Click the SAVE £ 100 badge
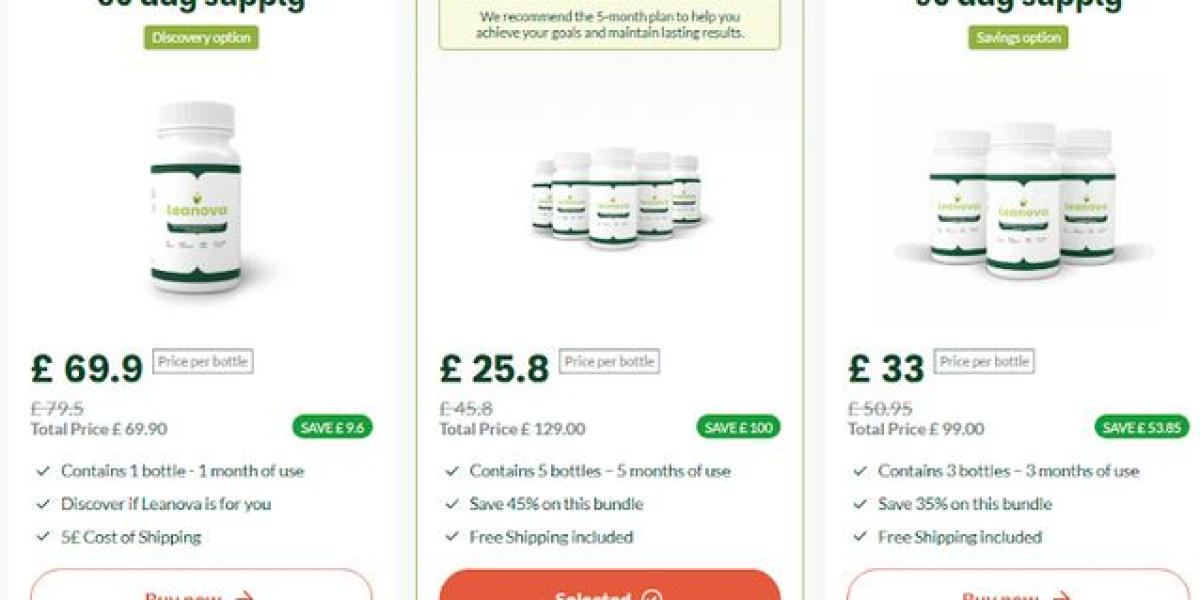Viewport: 1200px width, 600px height. click(x=739, y=427)
